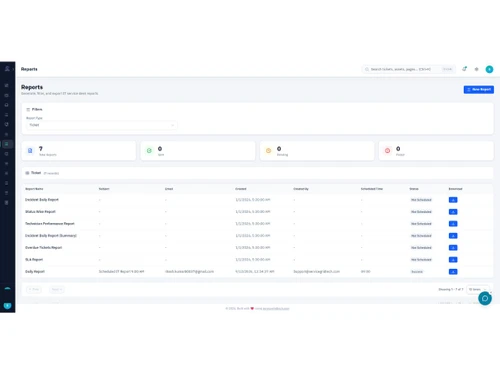This screenshot has width=500, height=375.
Task: Open the items per page dropdown
Action: click(x=478, y=289)
